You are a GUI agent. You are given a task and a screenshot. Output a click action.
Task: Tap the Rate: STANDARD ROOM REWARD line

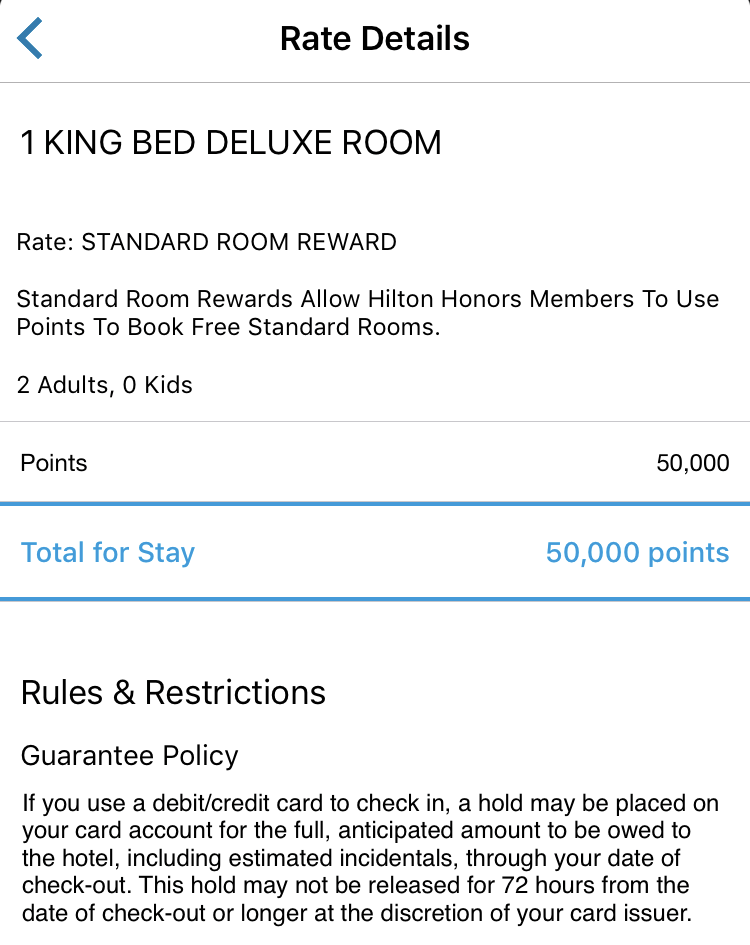[207, 242]
